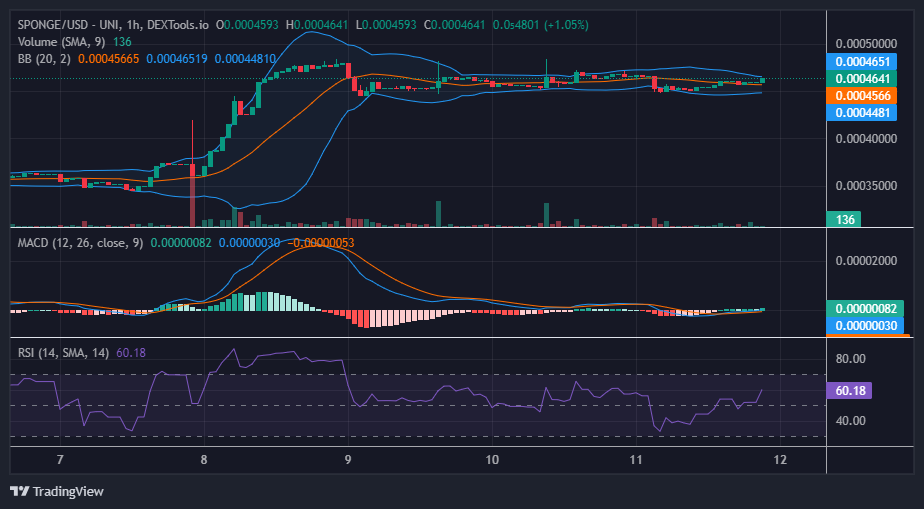Click the volume legend value 136
This screenshot has width=924, height=509.
point(122,42)
